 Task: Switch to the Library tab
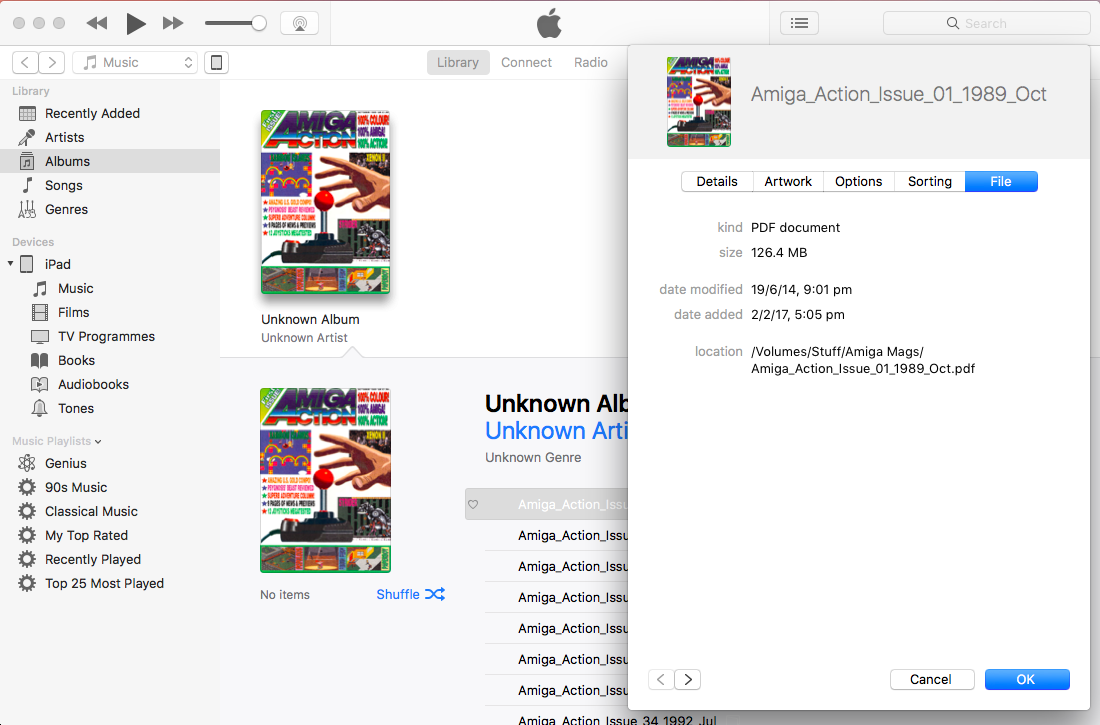click(457, 62)
